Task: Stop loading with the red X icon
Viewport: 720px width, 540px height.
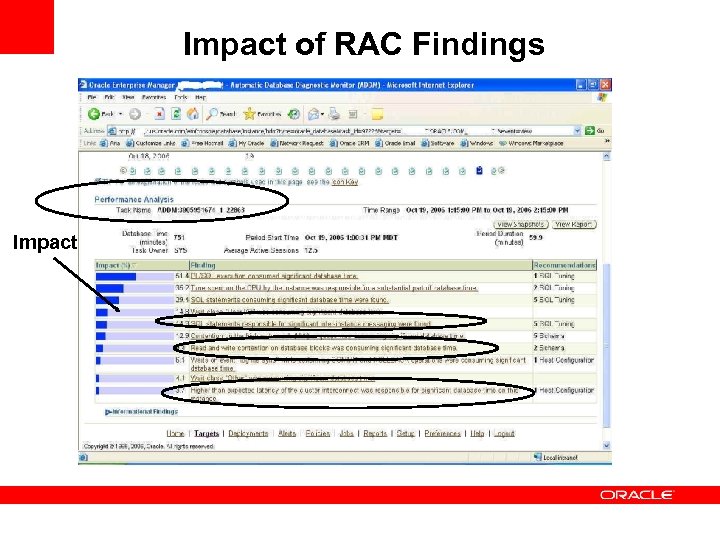Action: pos(159,114)
